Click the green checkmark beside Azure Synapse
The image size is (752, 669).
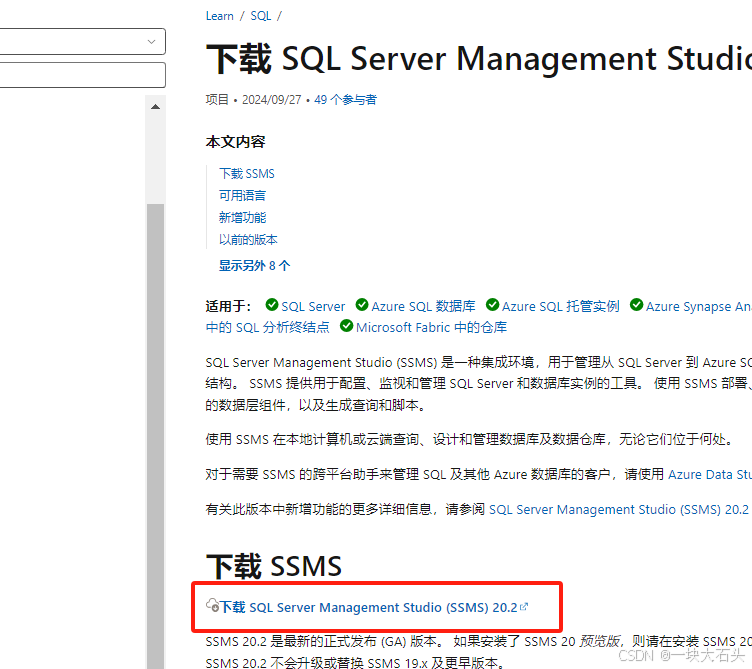636,305
